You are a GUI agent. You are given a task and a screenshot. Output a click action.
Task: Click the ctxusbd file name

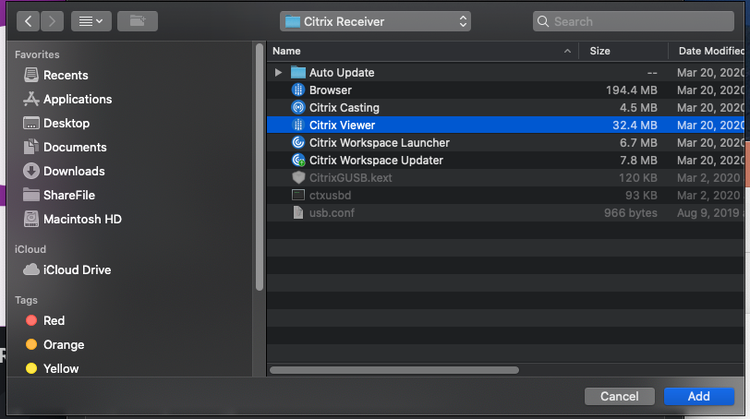tap(330, 196)
